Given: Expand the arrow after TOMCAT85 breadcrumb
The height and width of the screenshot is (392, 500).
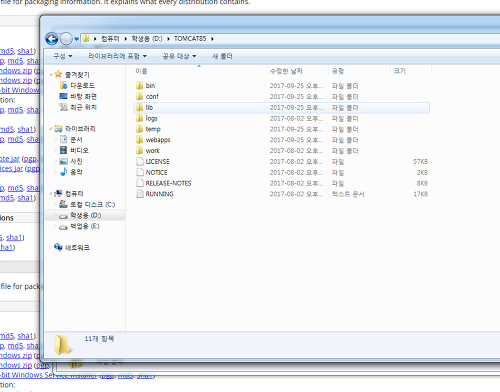Looking at the screenshot, I should tap(212, 39).
